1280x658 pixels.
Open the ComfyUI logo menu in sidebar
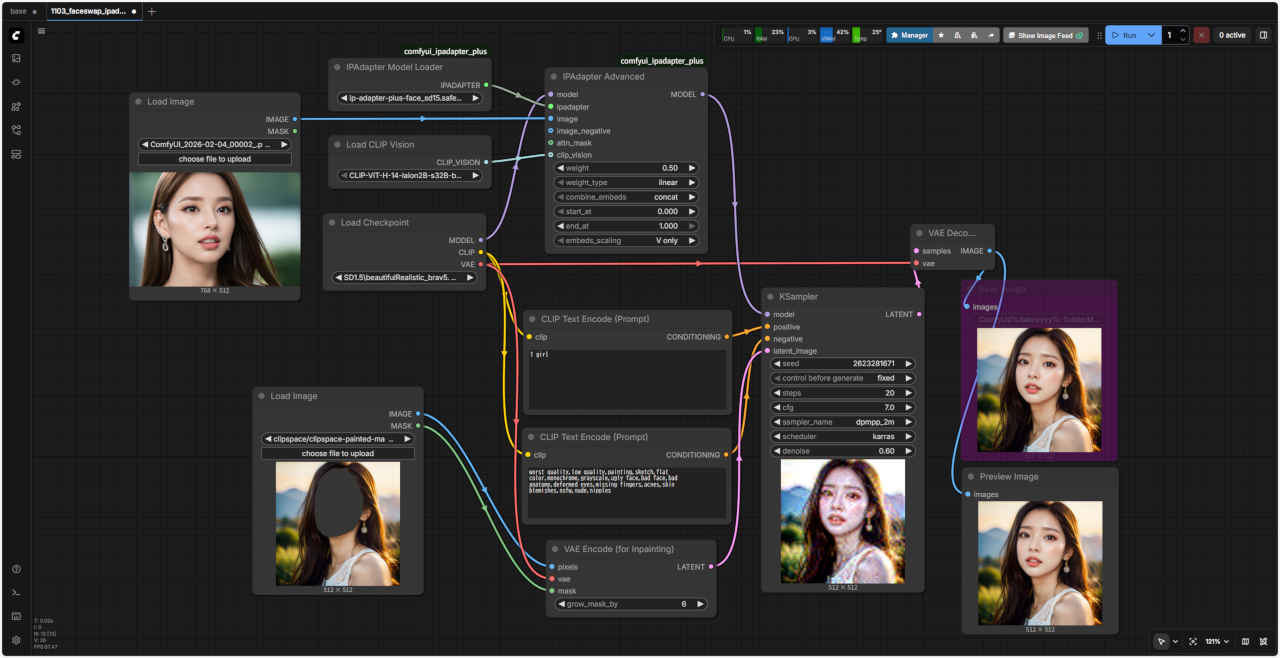click(16, 35)
